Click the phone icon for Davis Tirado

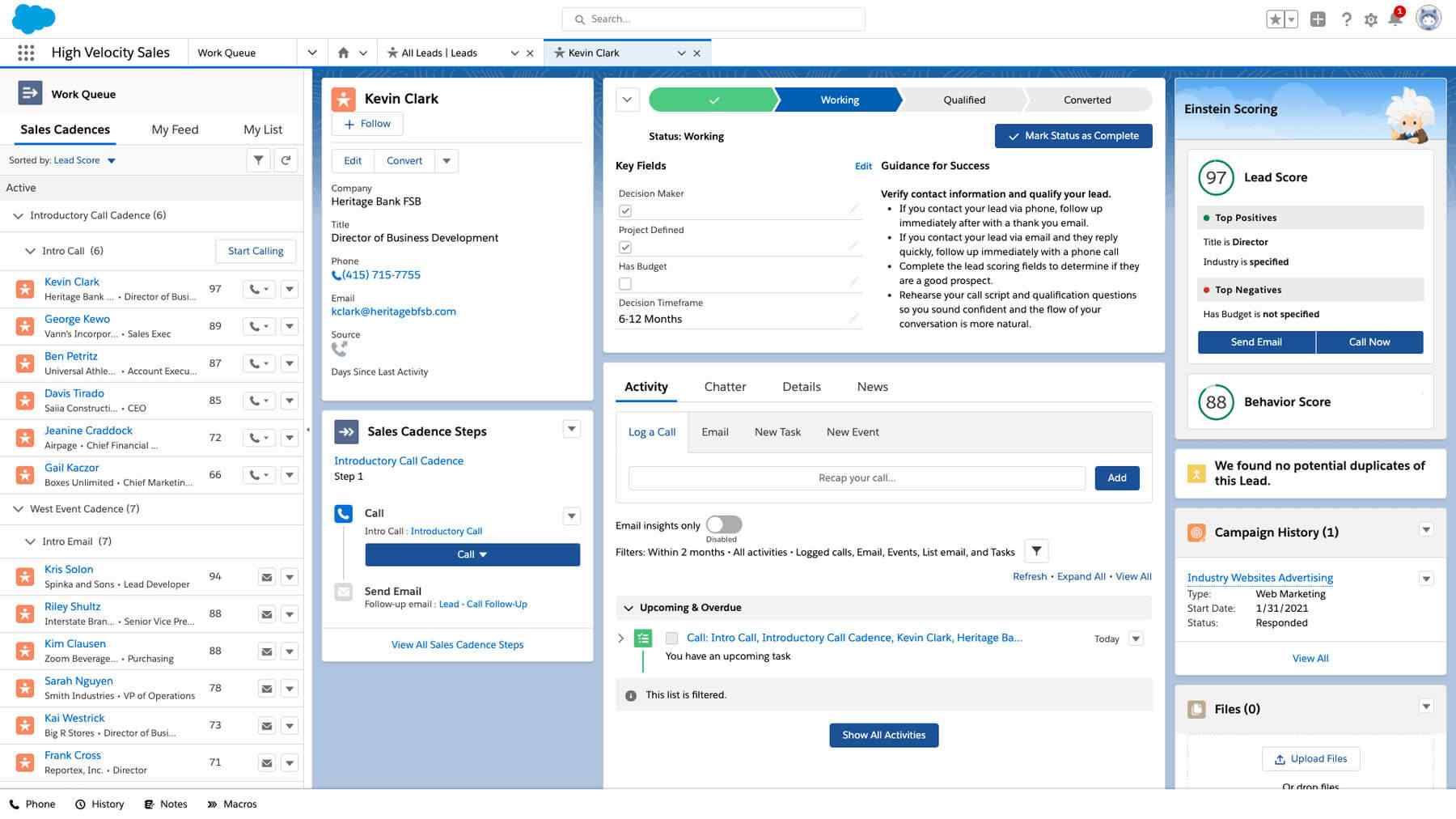tap(259, 401)
